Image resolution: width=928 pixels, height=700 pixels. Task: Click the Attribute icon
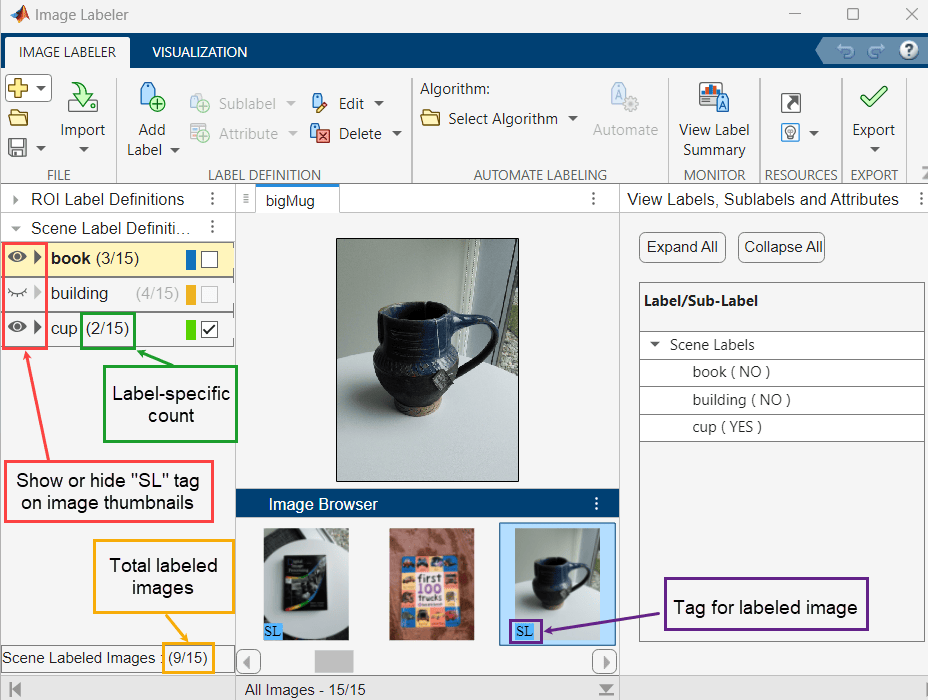coord(199,133)
